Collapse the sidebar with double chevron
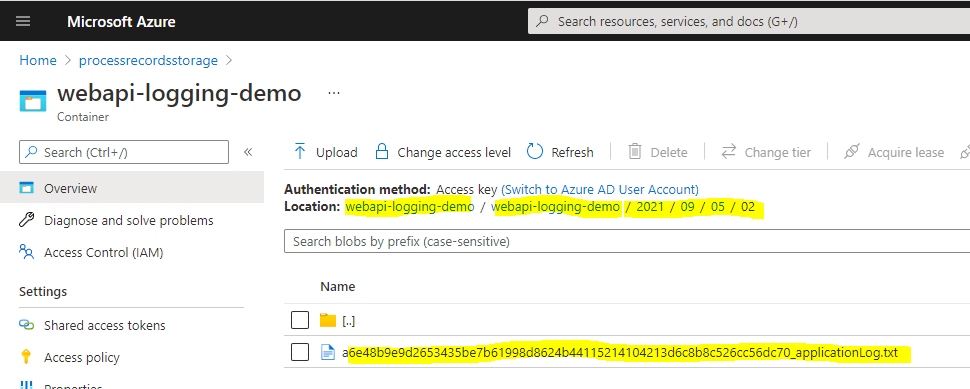 click(x=248, y=152)
